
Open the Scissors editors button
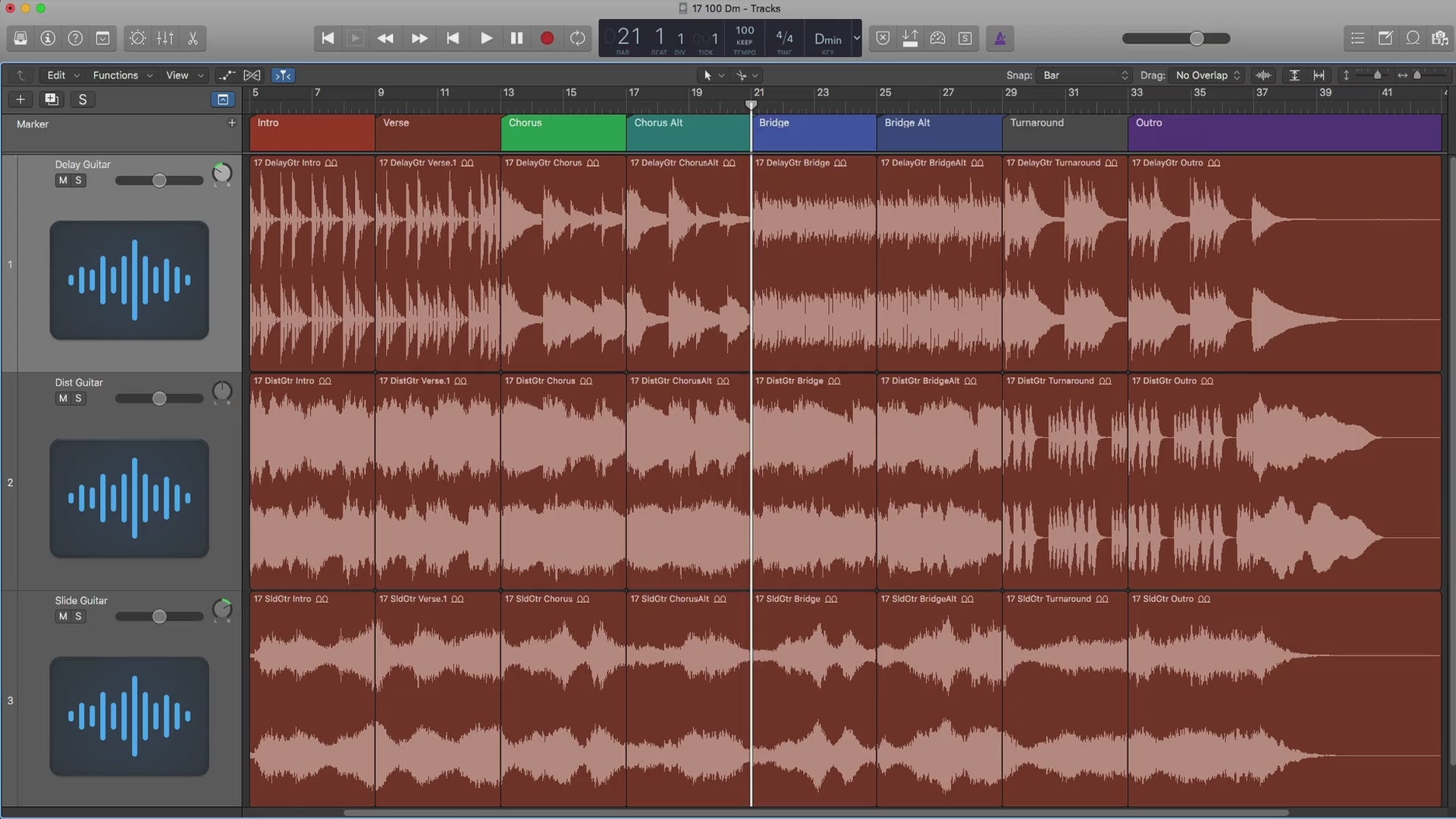193,38
